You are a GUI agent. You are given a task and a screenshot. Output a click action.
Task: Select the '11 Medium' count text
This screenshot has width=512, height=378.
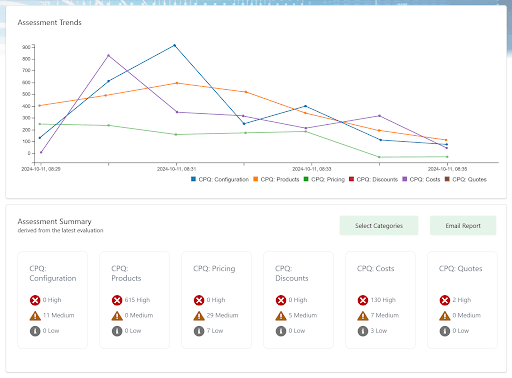(59, 315)
